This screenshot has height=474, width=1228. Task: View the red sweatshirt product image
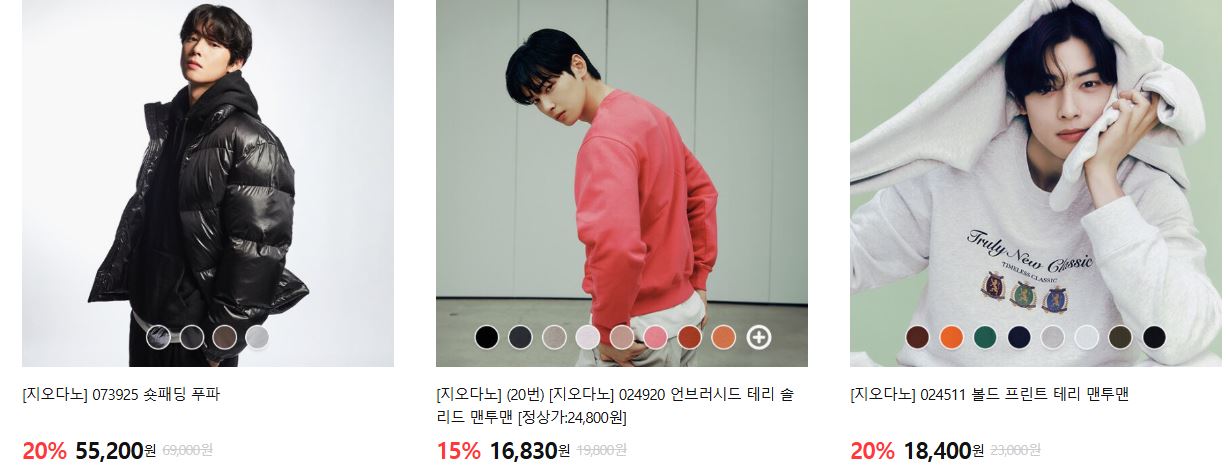pyautogui.click(x=622, y=183)
